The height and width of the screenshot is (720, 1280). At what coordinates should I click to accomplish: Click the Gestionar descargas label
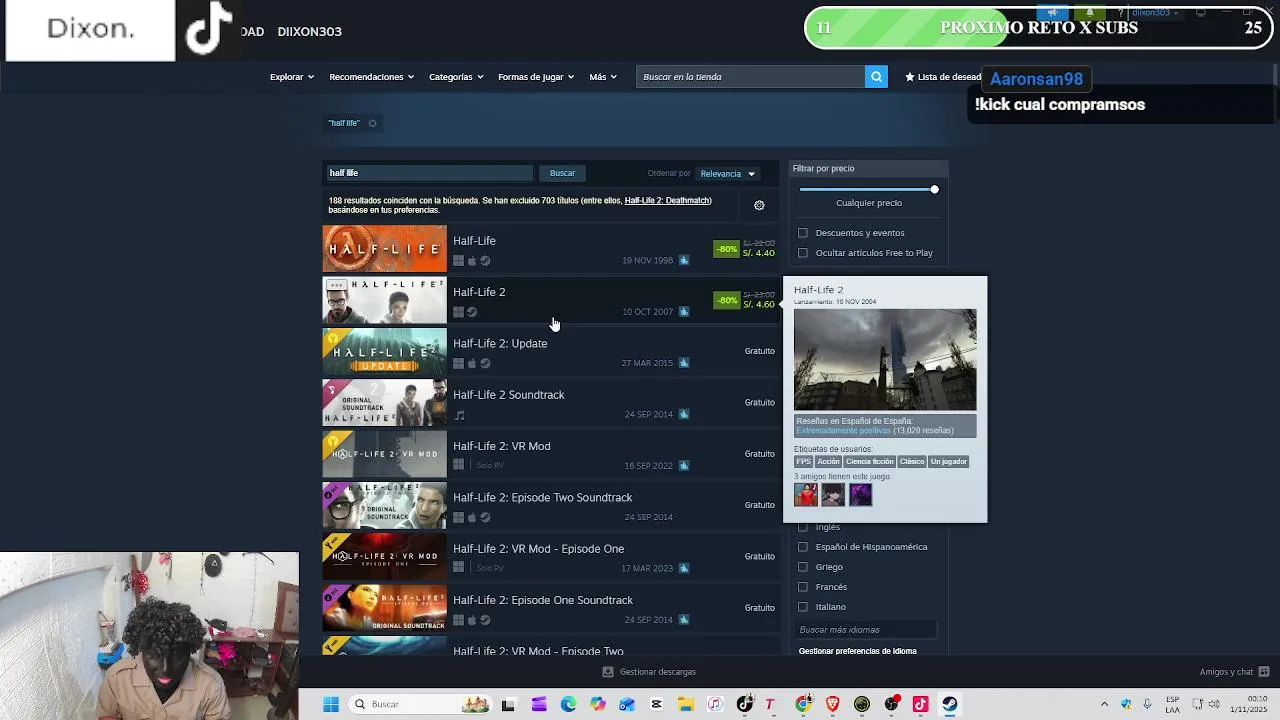click(657, 672)
